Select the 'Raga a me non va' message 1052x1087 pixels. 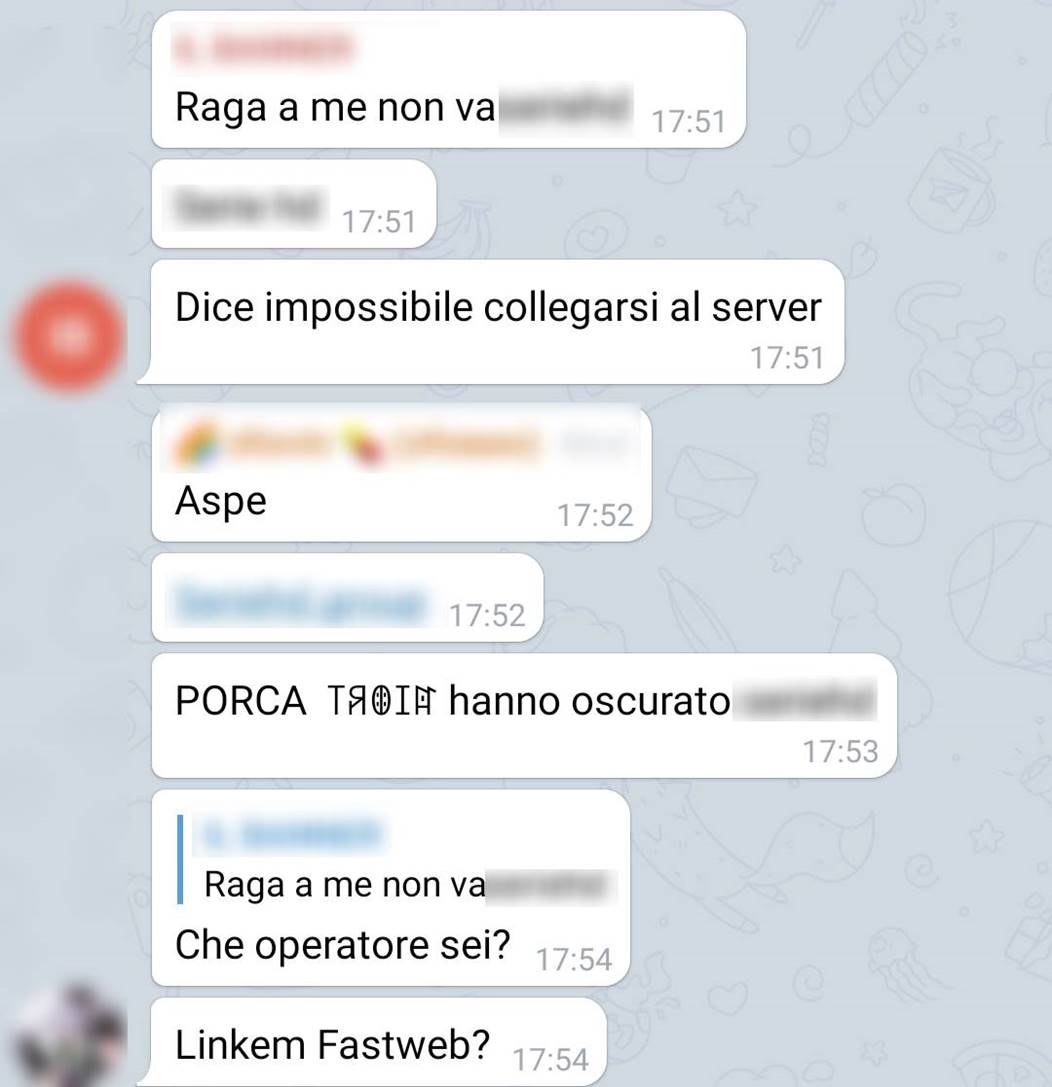(448, 80)
